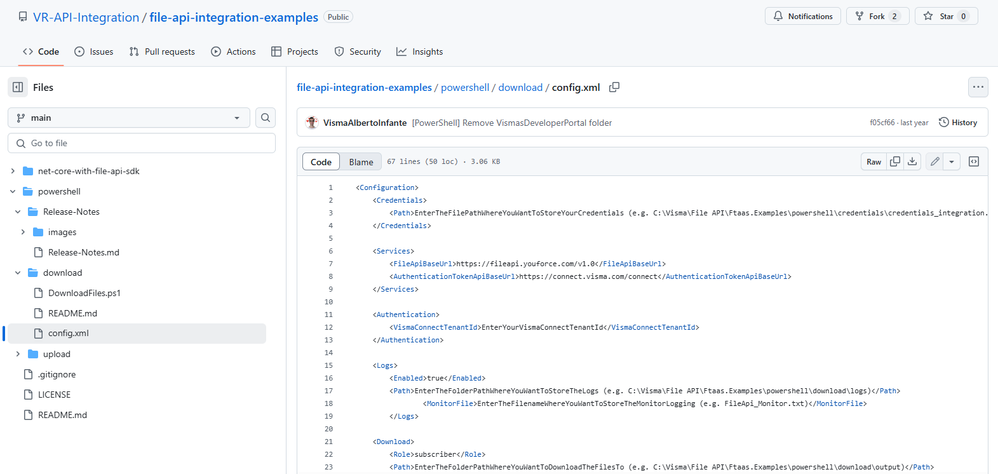View file commit History
998x474 pixels.
(x=958, y=122)
